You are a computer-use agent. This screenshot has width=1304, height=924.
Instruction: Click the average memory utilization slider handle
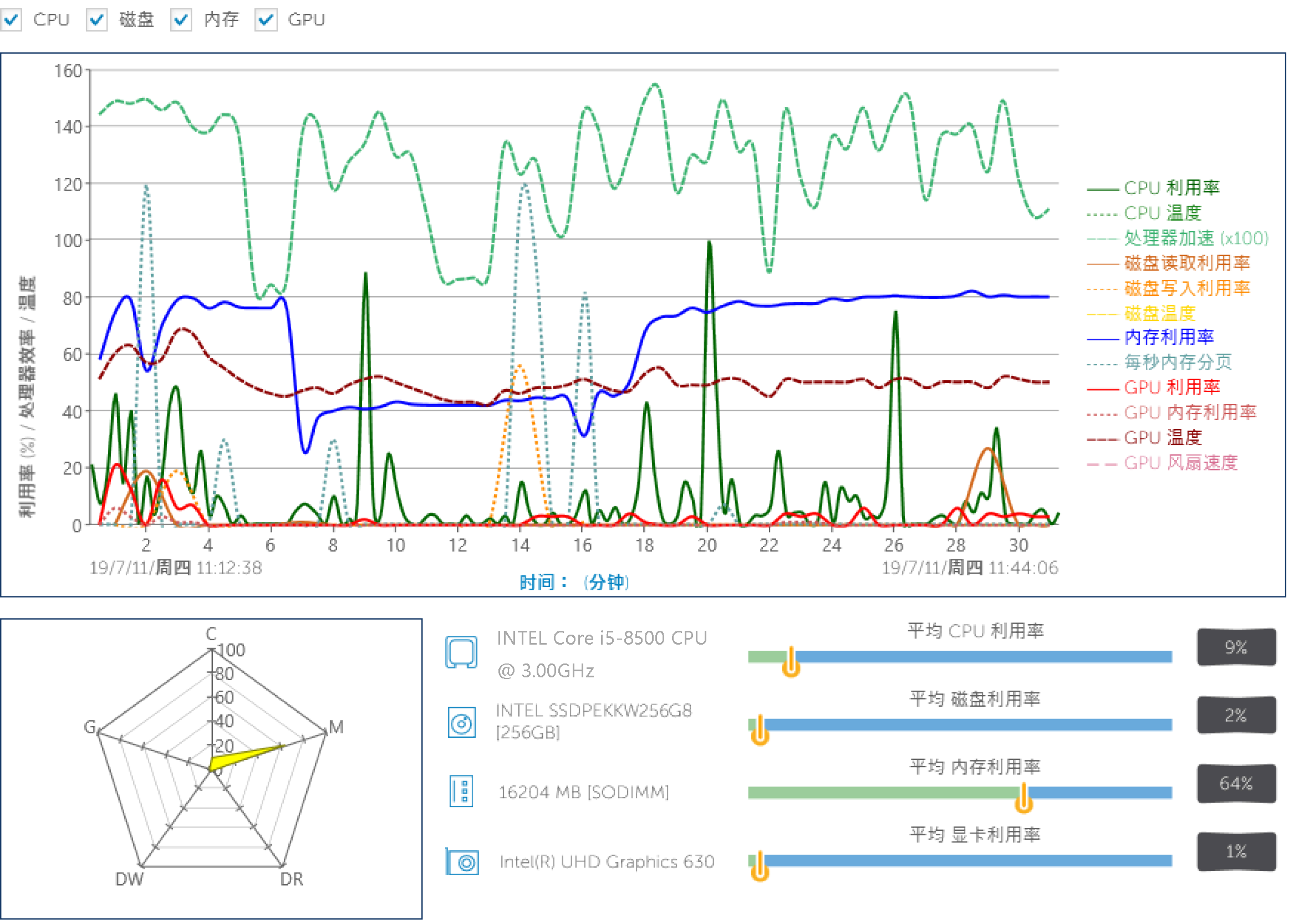(x=1023, y=798)
